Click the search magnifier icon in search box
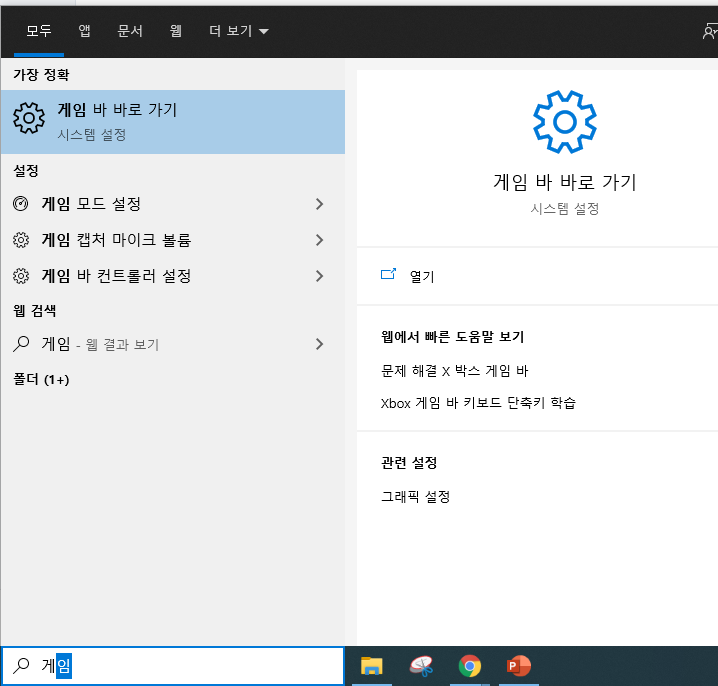Viewport: 718px width, 686px height. tap(21, 665)
